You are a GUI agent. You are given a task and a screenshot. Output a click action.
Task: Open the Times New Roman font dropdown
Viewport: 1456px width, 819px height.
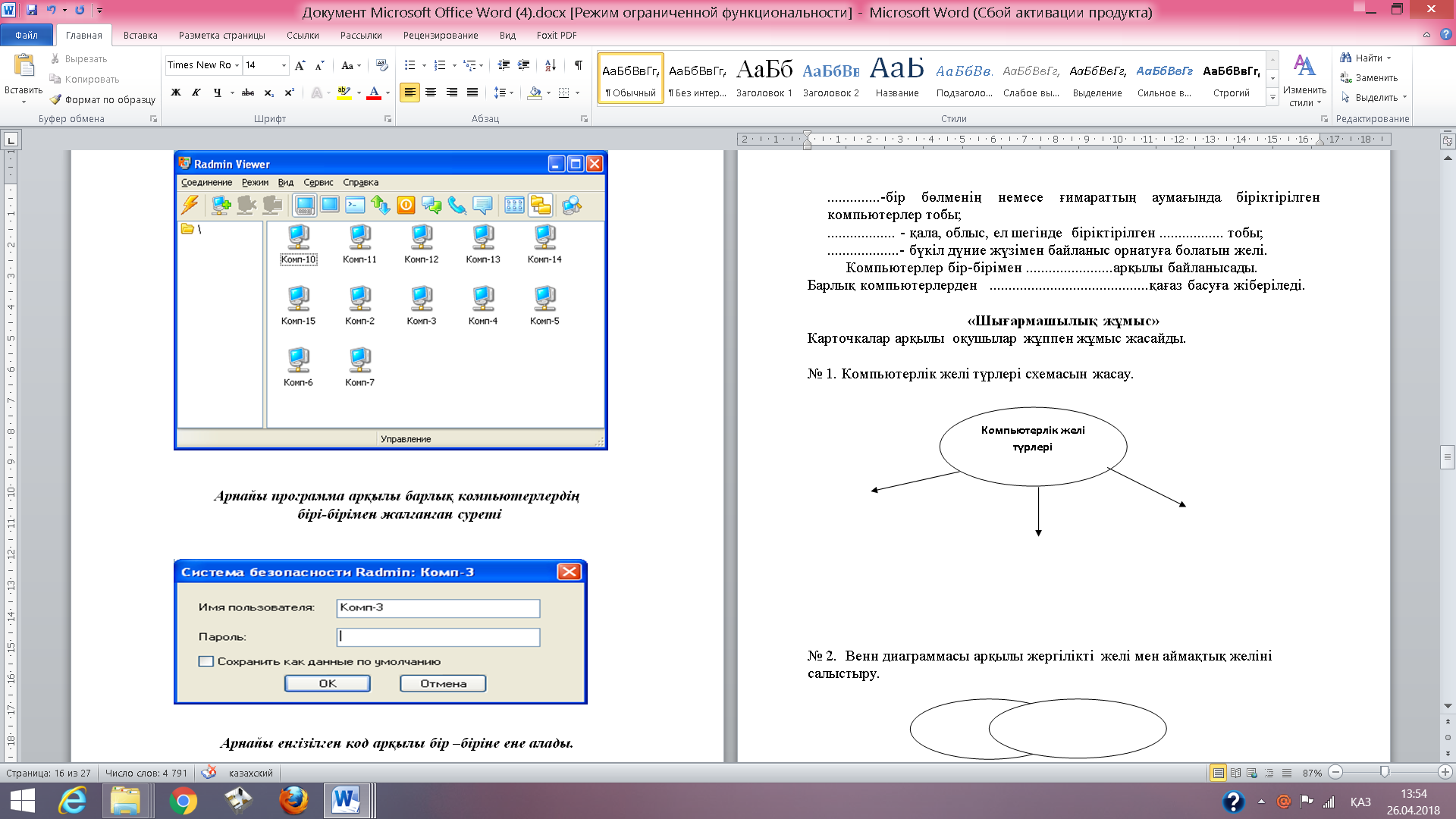[x=237, y=65]
